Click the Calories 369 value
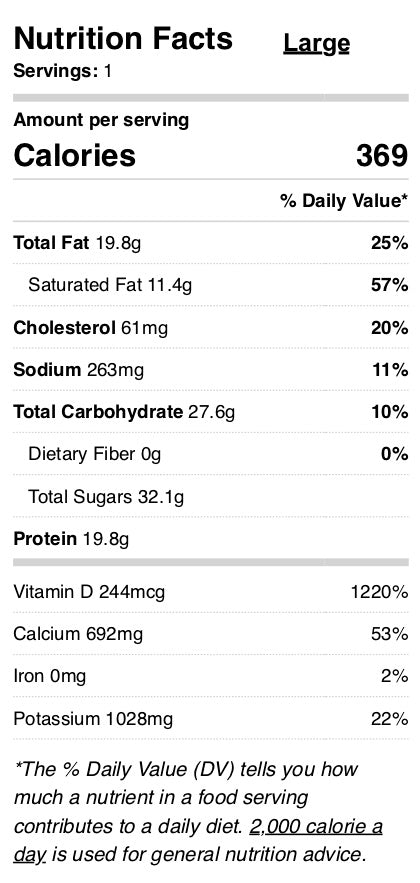The width and height of the screenshot is (420, 883). (382, 155)
